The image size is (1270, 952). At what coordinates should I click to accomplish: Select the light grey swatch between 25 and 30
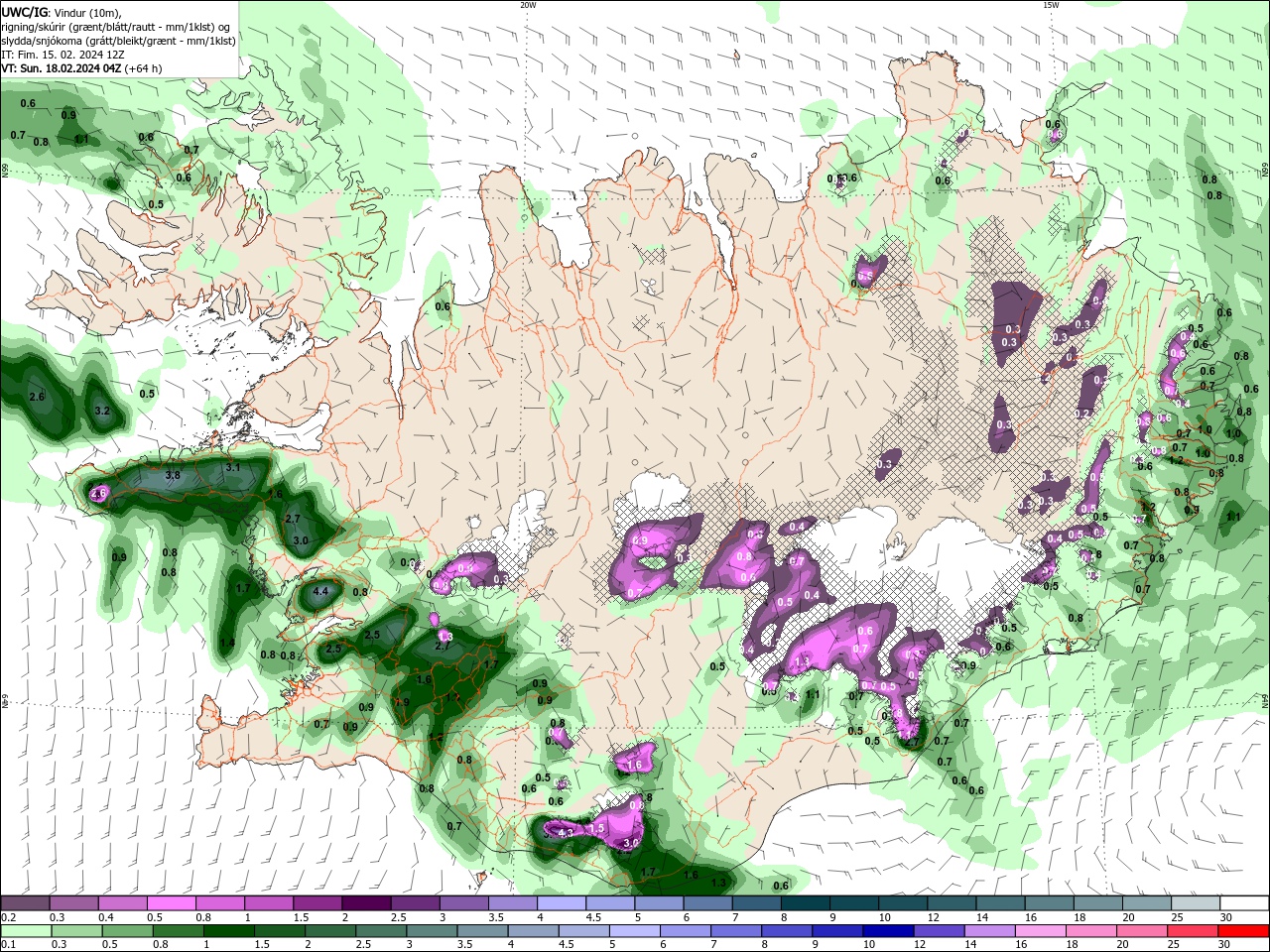pos(1196,902)
